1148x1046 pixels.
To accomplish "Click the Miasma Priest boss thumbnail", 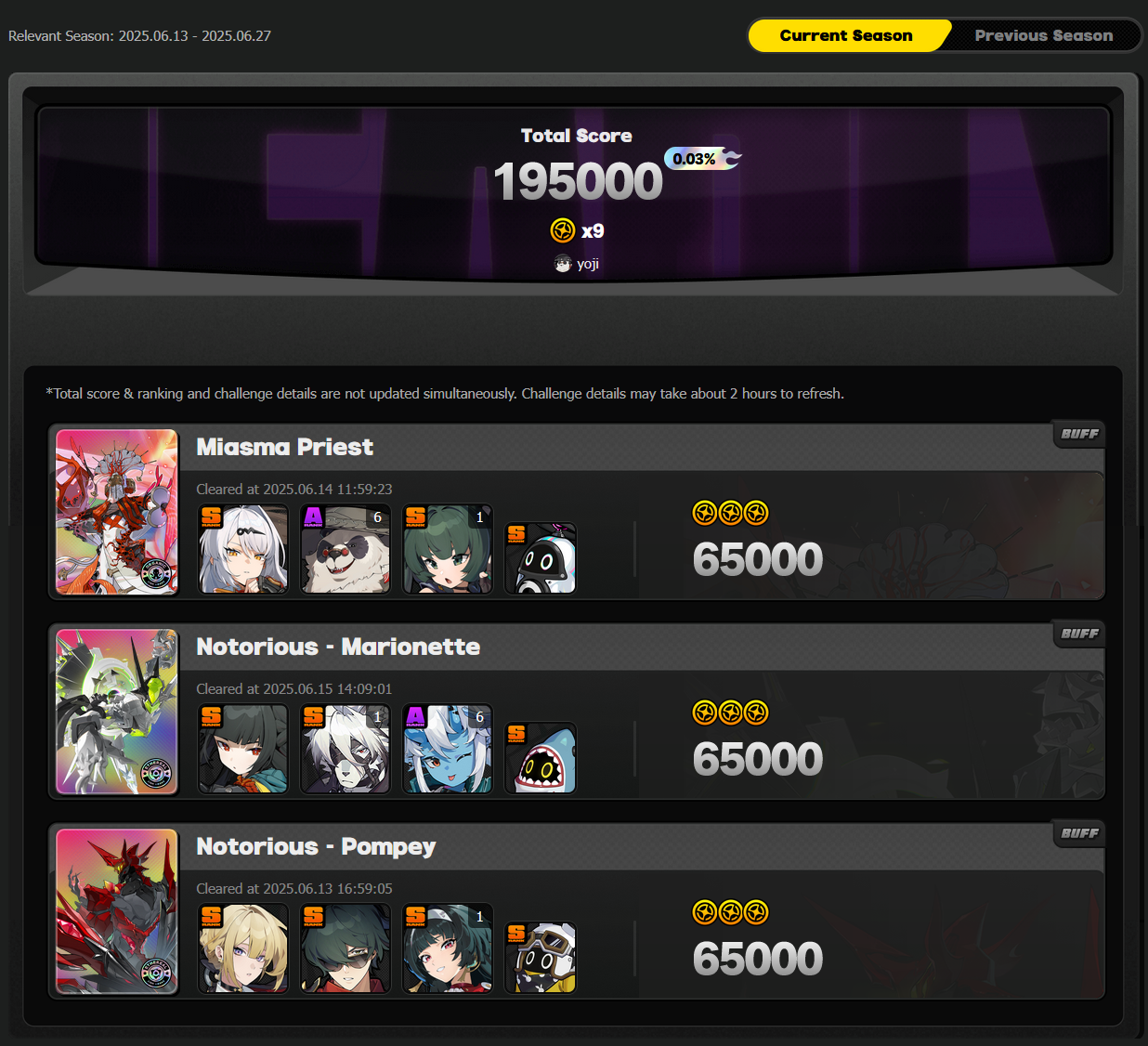I will 117,512.
